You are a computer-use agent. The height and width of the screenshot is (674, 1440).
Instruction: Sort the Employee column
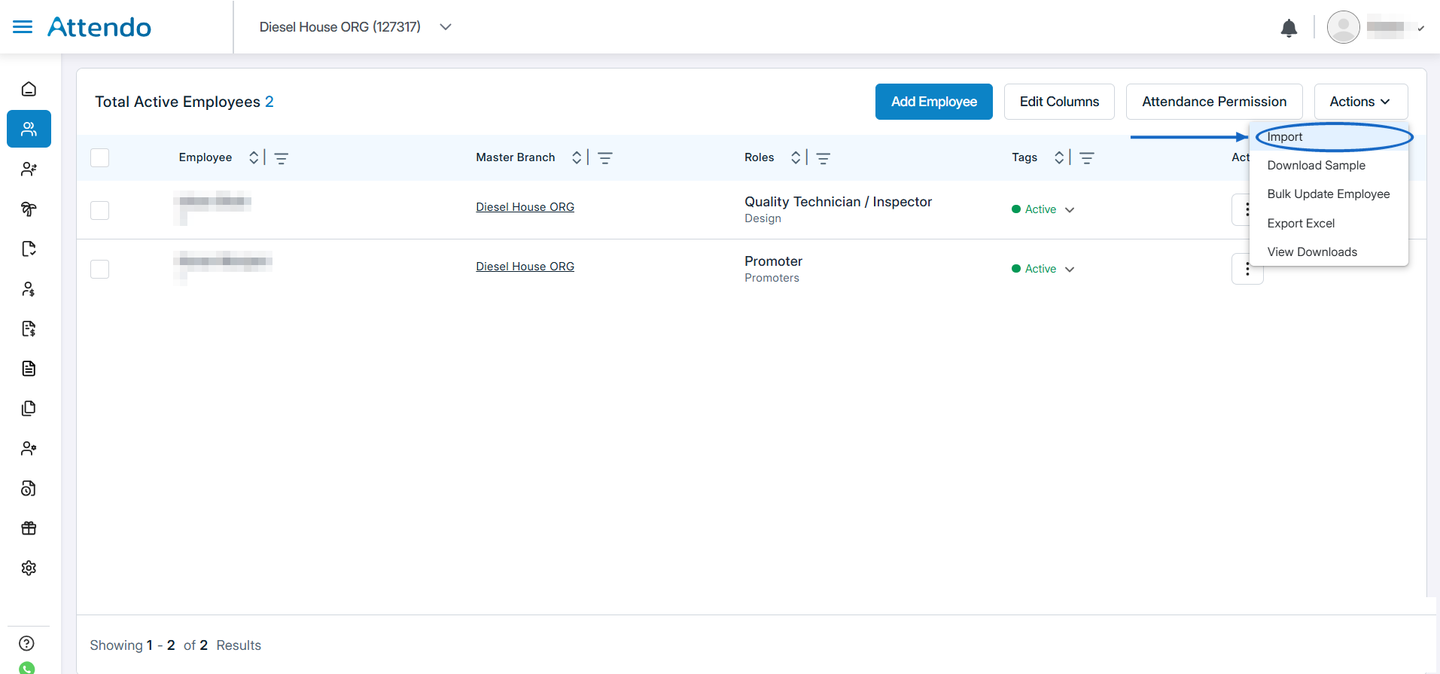pyautogui.click(x=254, y=158)
